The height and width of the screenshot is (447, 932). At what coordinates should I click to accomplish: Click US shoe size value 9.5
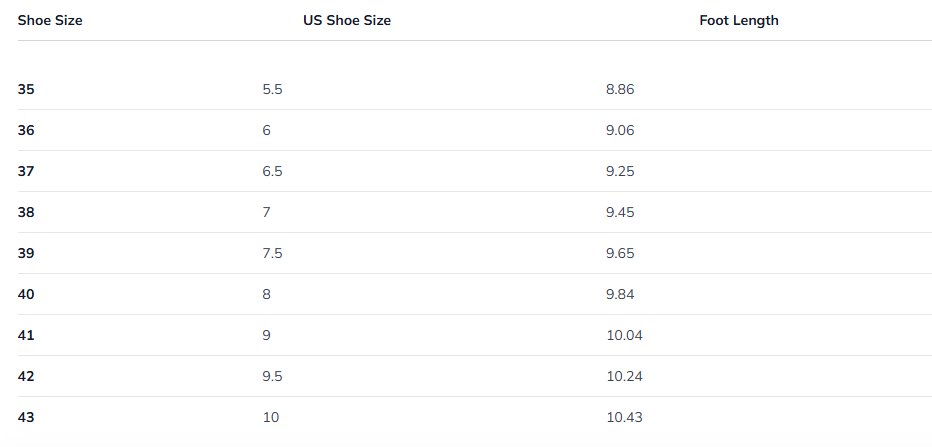point(272,376)
